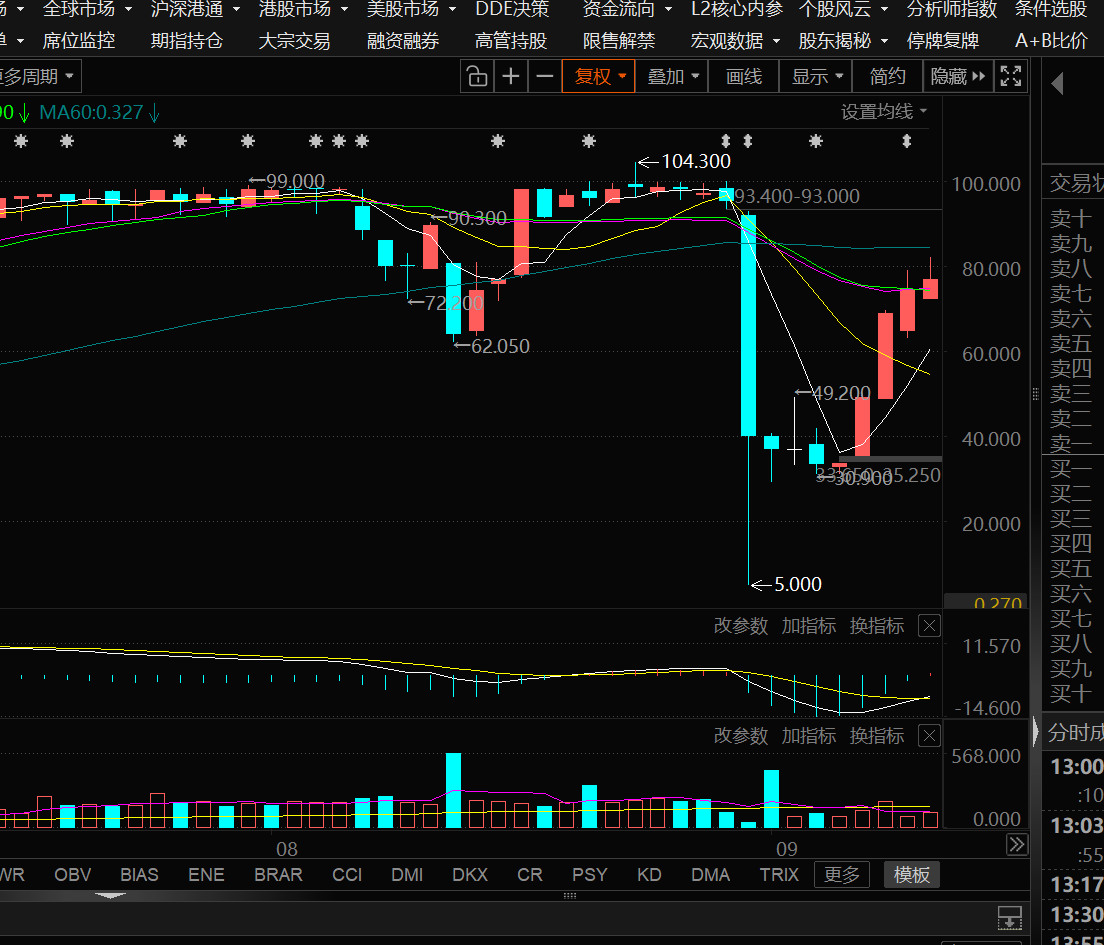Open 高管持股 menu item

510,41
